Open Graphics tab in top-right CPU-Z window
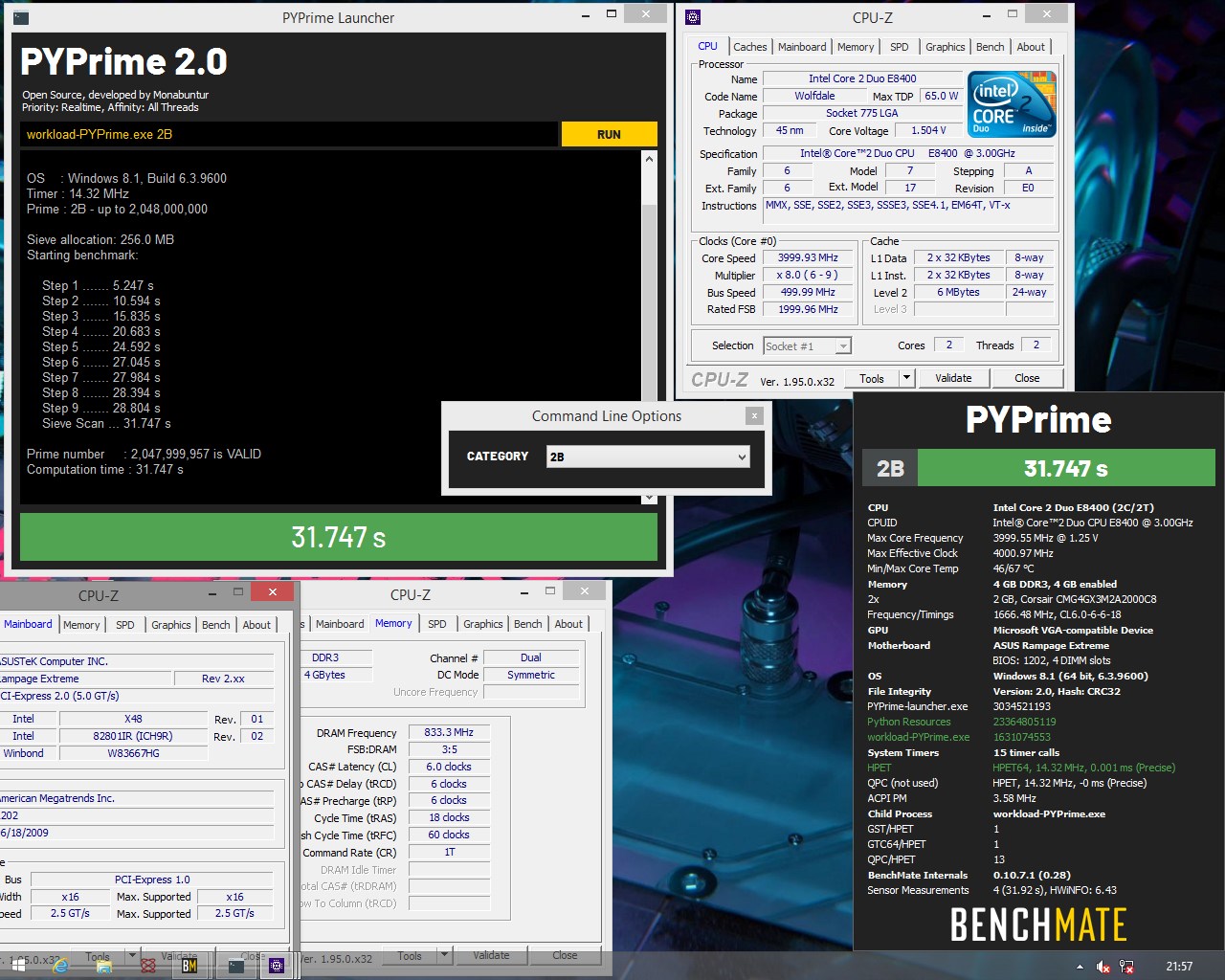This screenshot has height=980, width=1225. point(946,47)
